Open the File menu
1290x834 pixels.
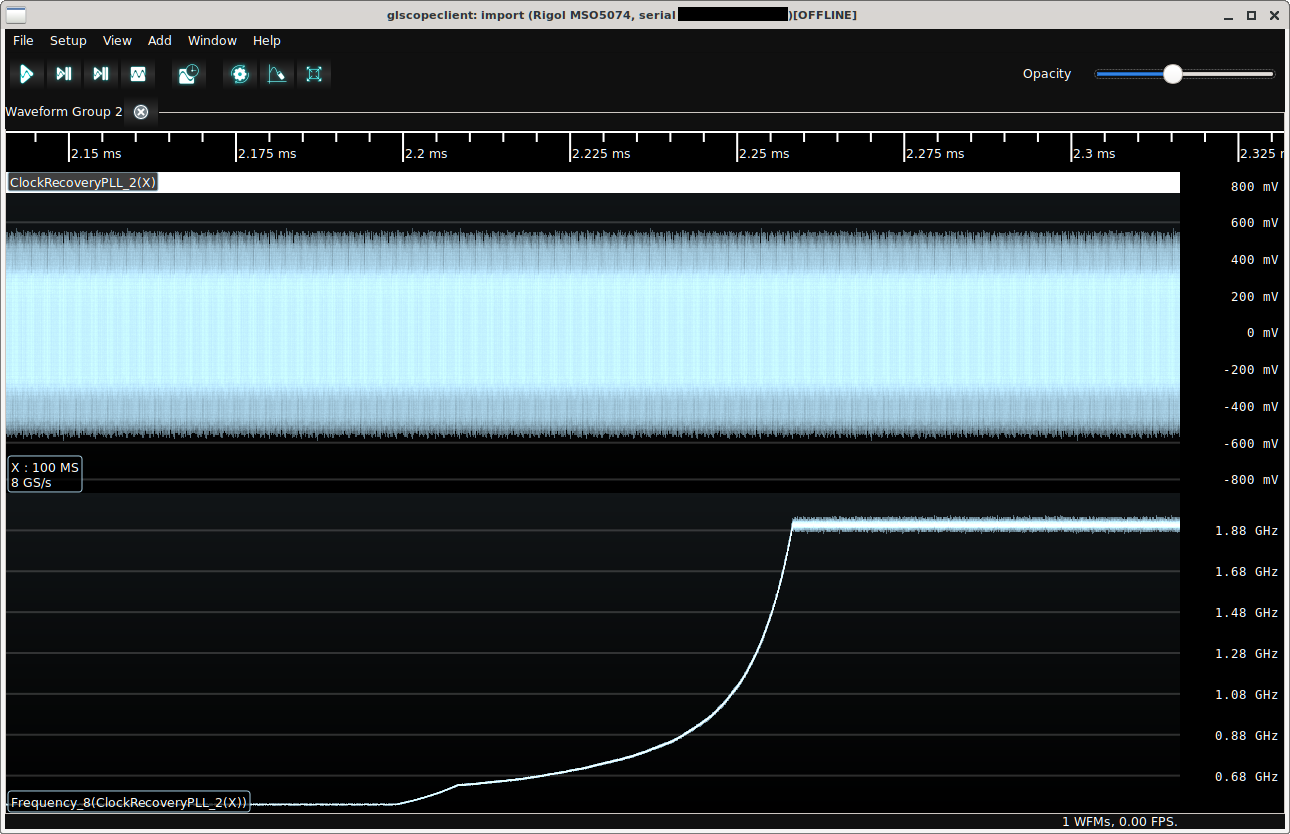click(23, 41)
